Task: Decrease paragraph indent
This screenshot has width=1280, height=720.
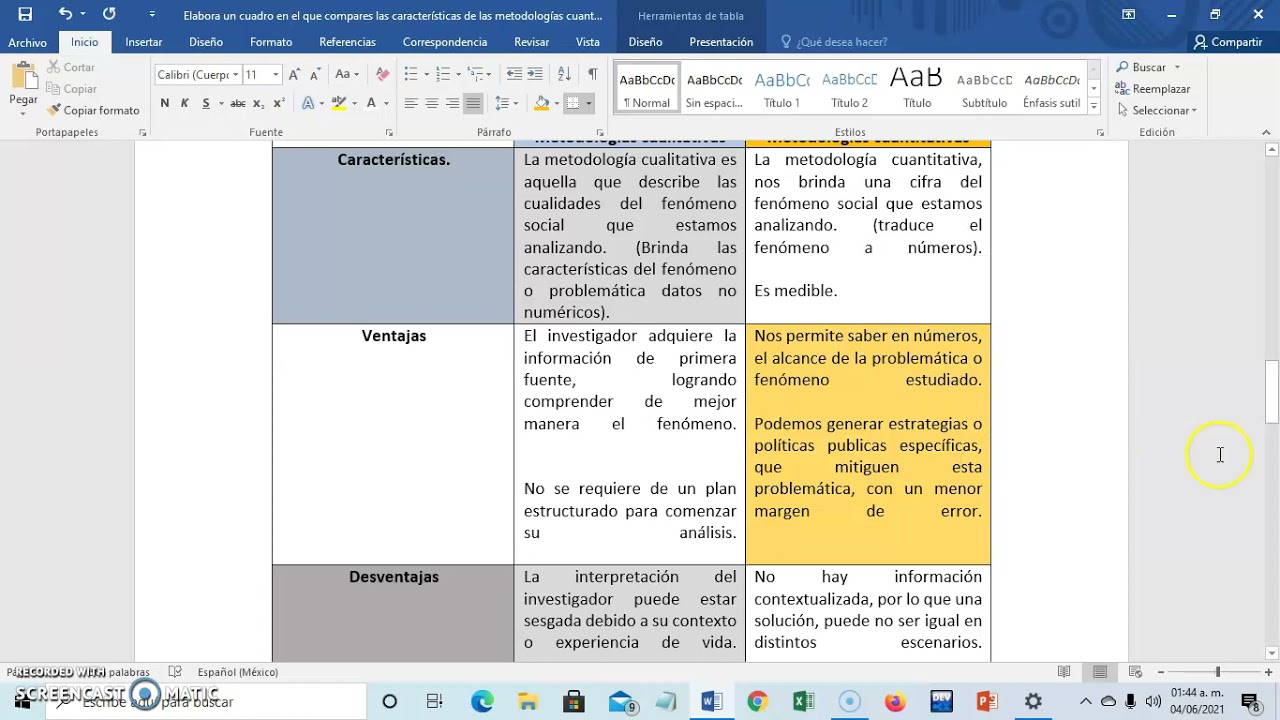Action: click(514, 75)
